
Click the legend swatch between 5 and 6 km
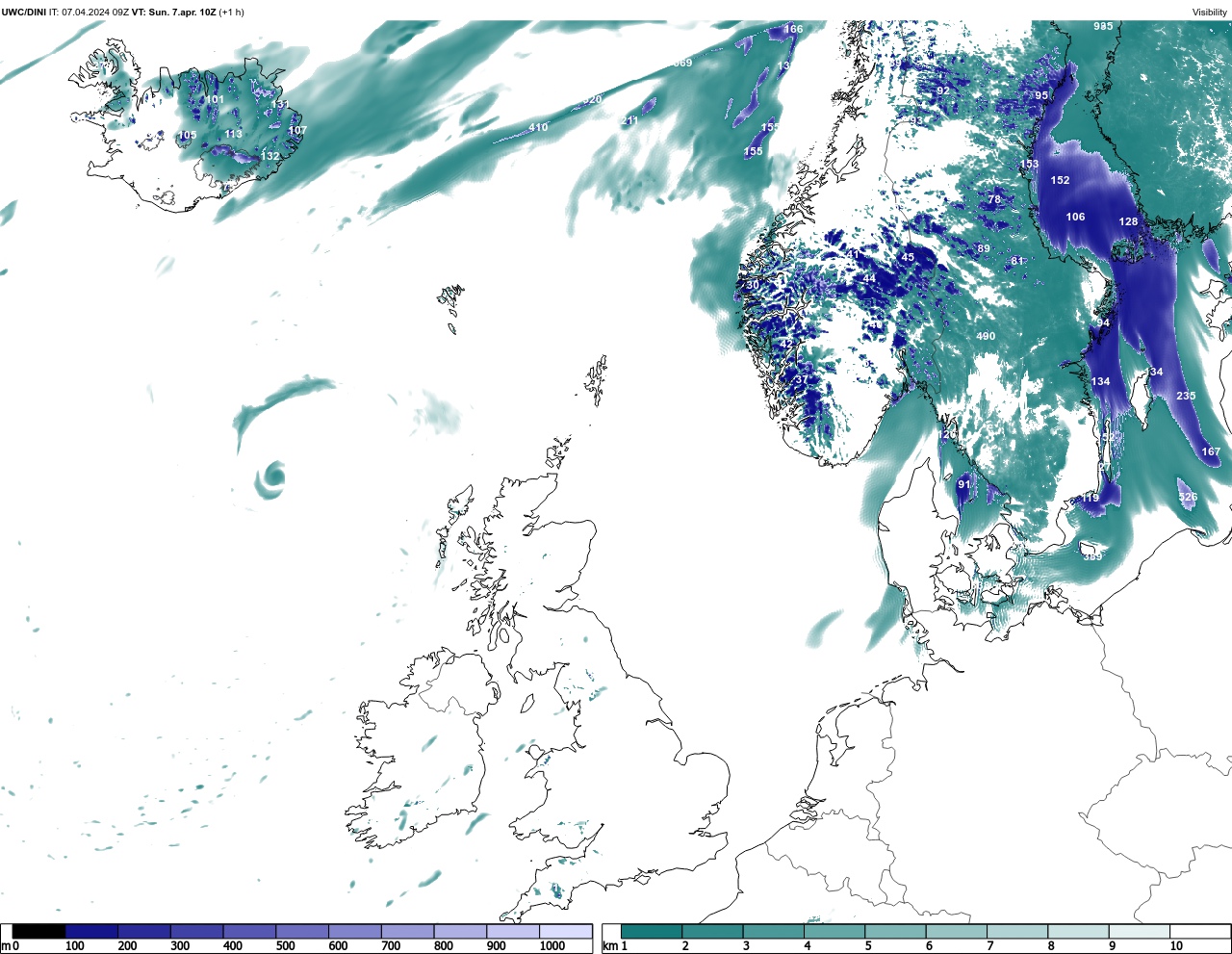895,931
